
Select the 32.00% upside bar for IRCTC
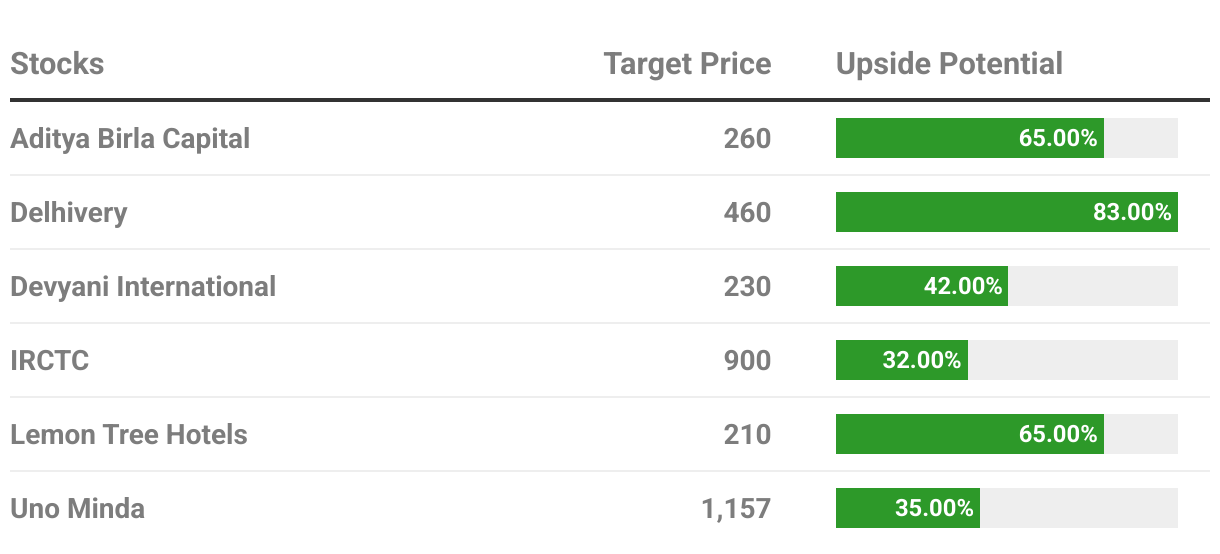coord(902,360)
